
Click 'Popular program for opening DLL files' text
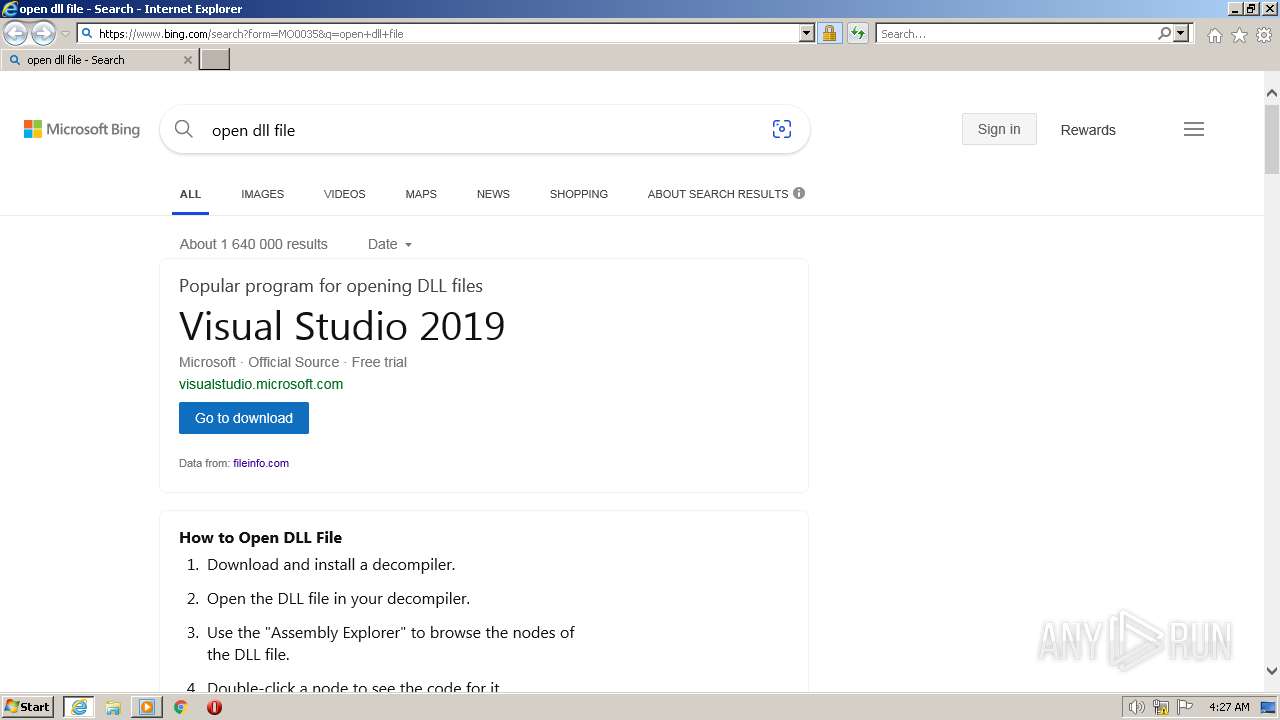(x=331, y=286)
